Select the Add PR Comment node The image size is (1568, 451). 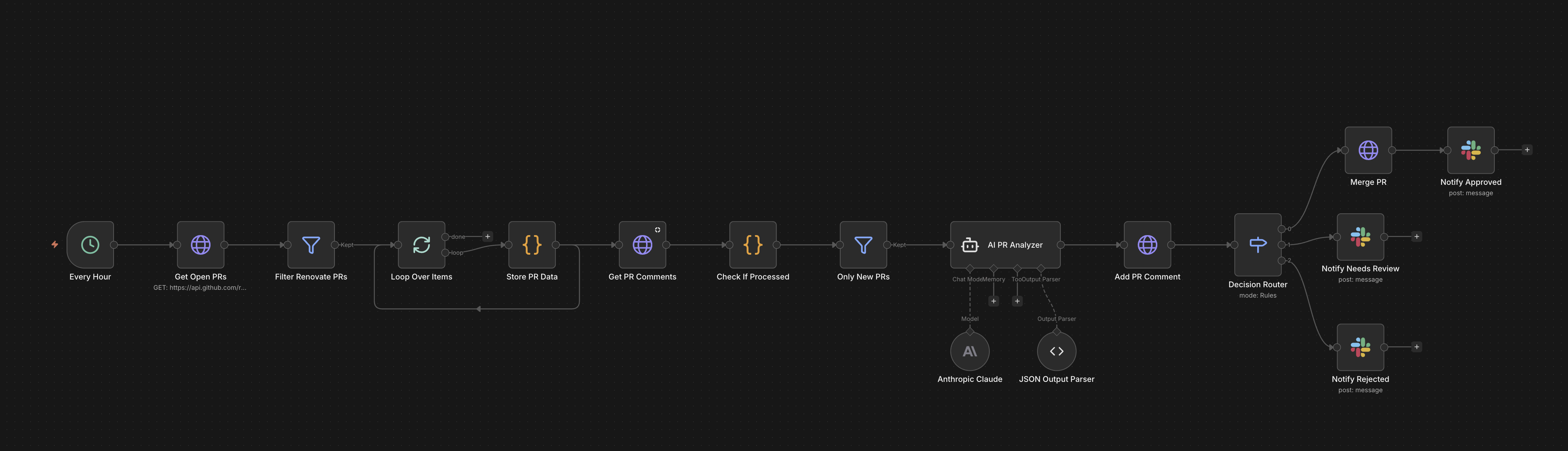point(1147,244)
